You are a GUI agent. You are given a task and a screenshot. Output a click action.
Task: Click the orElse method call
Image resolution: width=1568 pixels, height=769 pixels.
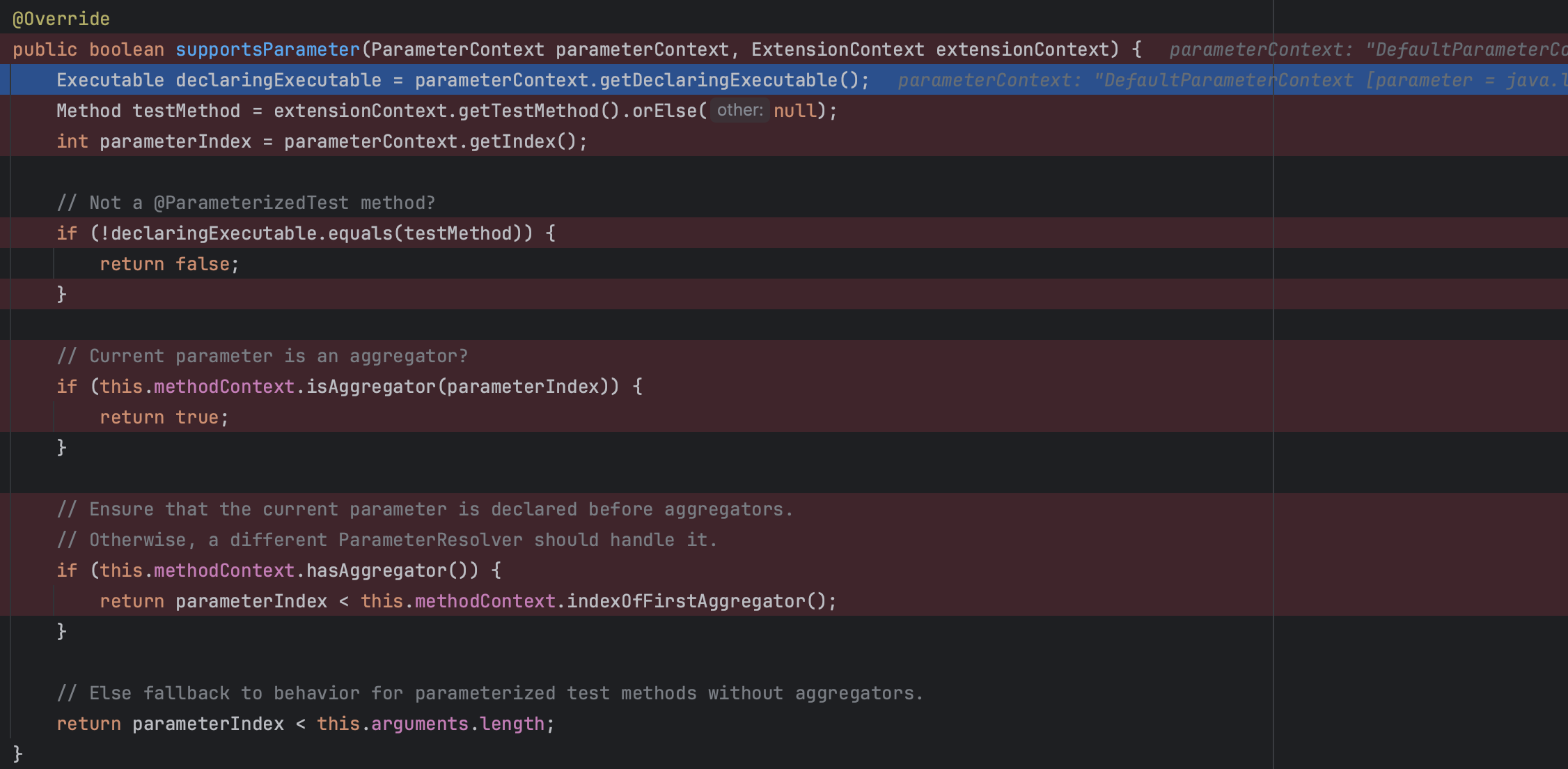(664, 111)
